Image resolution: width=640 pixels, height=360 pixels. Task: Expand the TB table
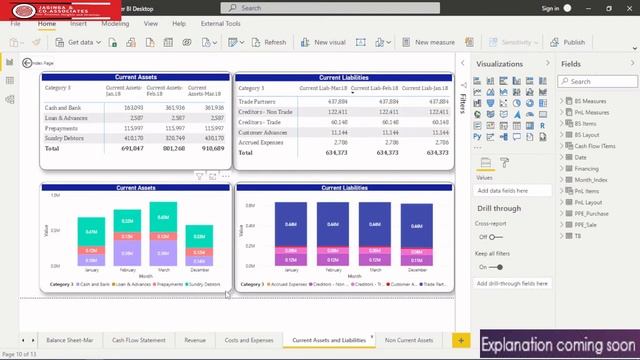tap(562, 236)
